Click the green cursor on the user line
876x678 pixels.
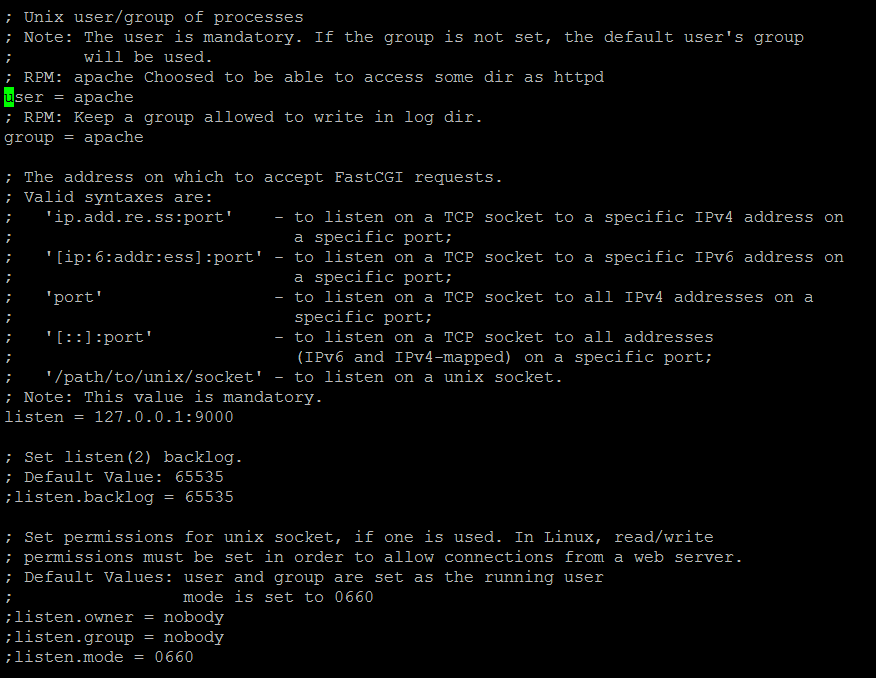point(9,97)
